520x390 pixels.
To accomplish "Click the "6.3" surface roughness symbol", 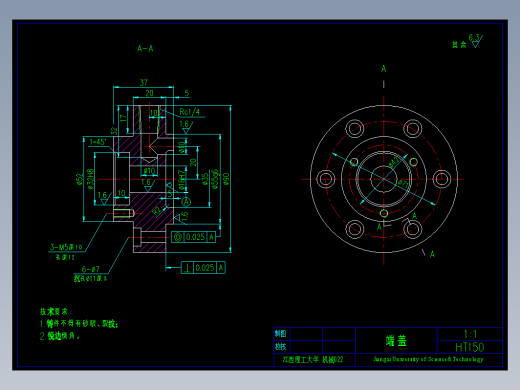I will pos(476,41).
